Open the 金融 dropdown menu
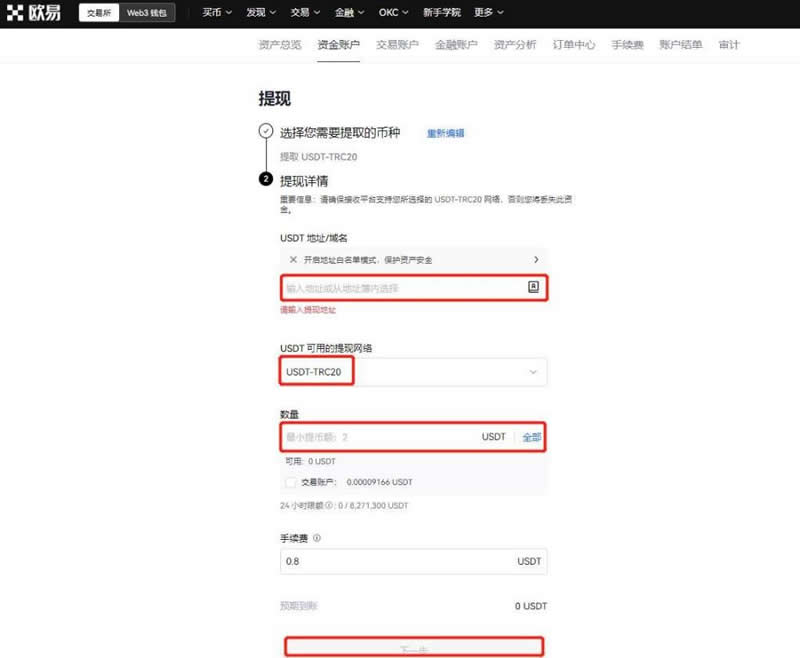This screenshot has width=800, height=658. 350,13
